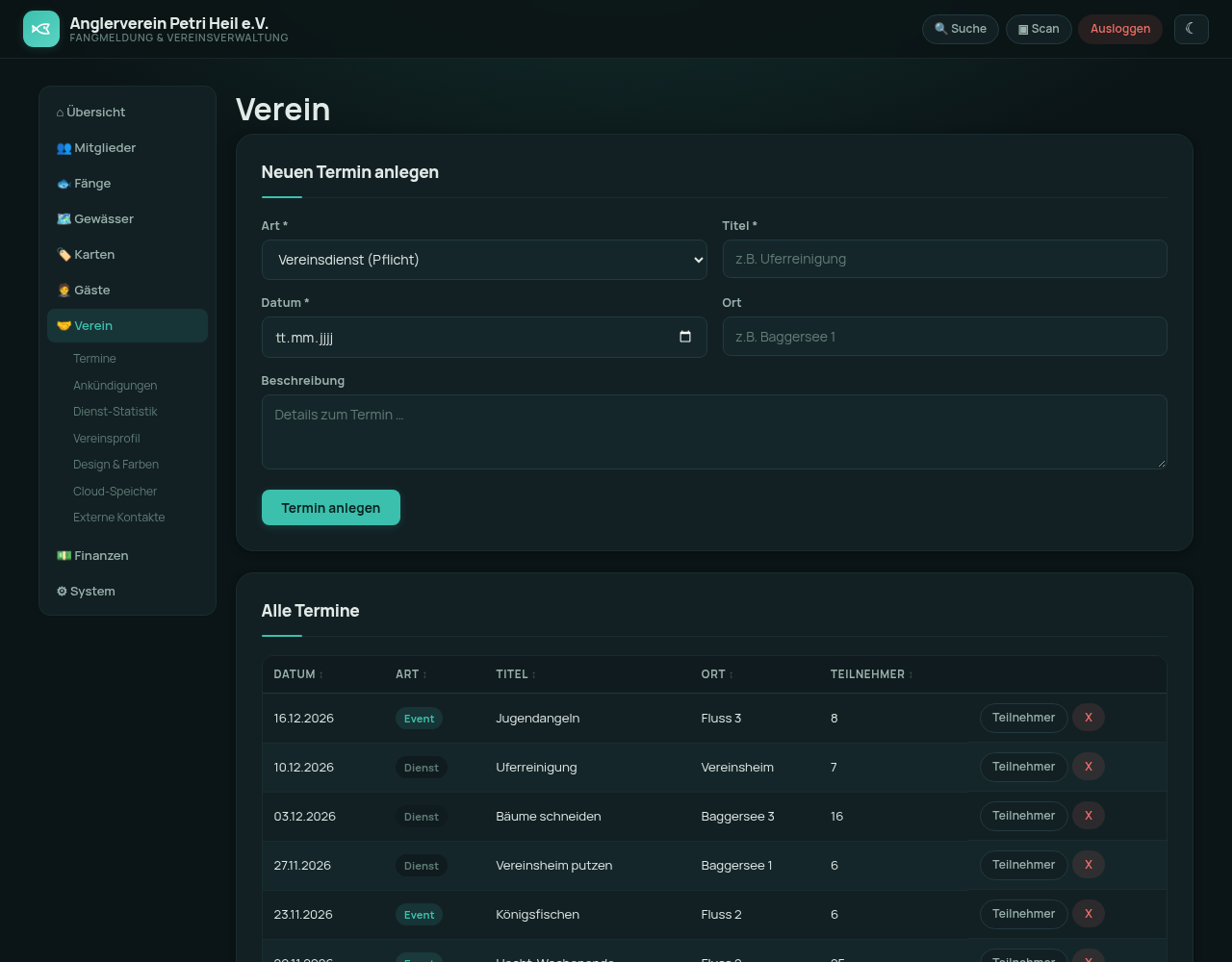Open the Art dropdown

coord(484,260)
